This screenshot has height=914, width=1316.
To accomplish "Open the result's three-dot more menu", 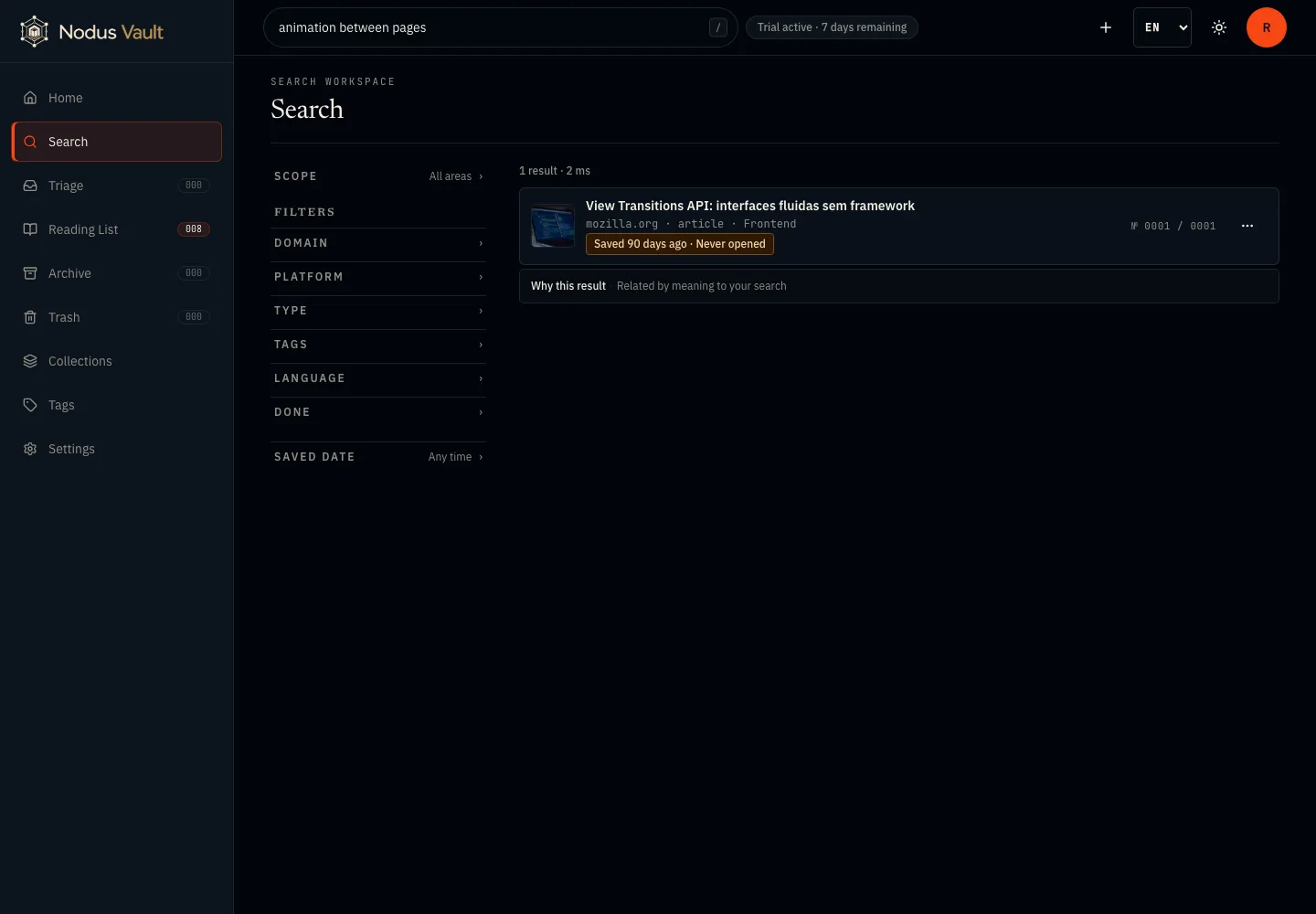I will point(1247,226).
